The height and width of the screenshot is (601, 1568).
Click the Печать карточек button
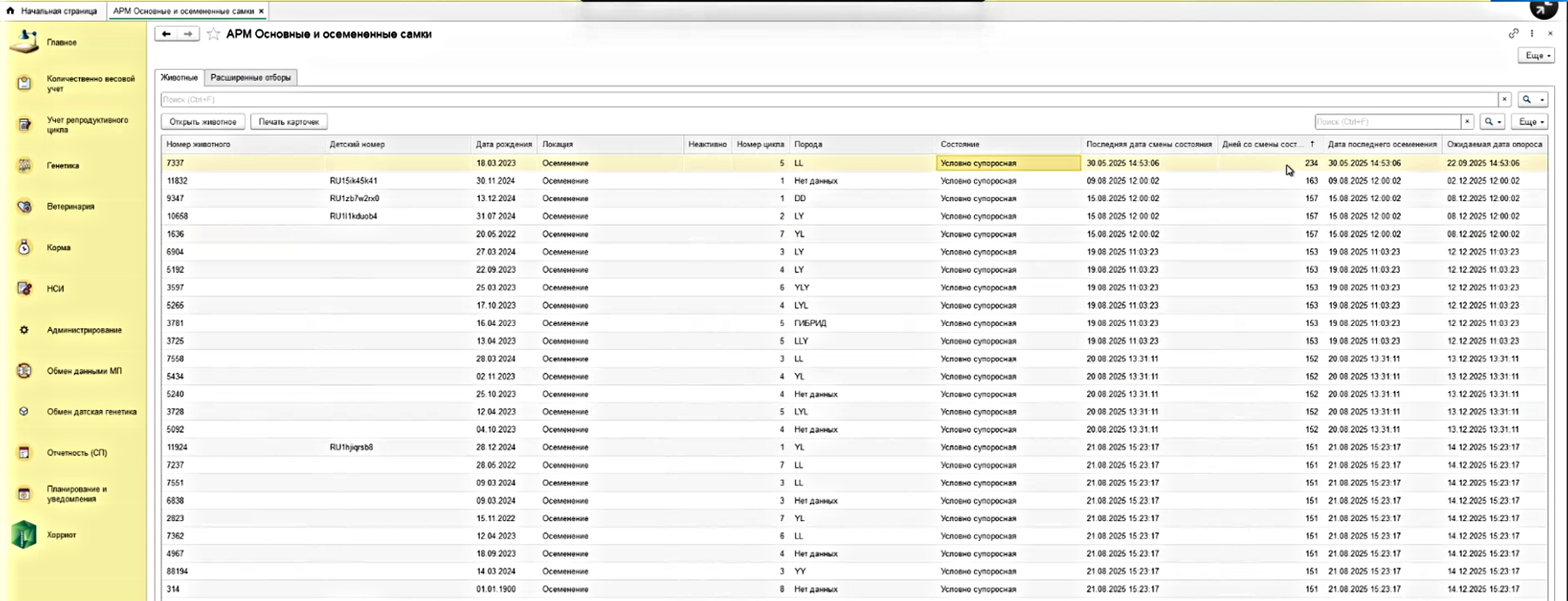pos(288,122)
